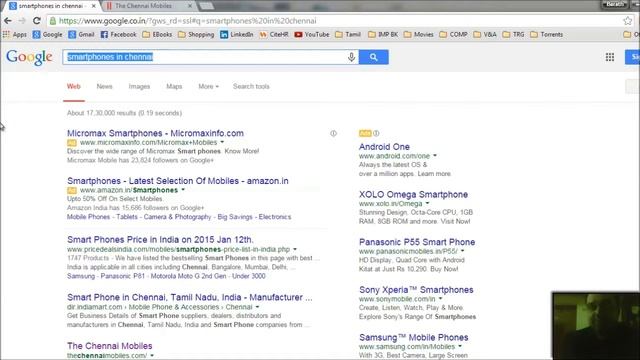Click the Google logo
Image resolution: width=640 pixels, height=360 pixels.
click(x=29, y=57)
